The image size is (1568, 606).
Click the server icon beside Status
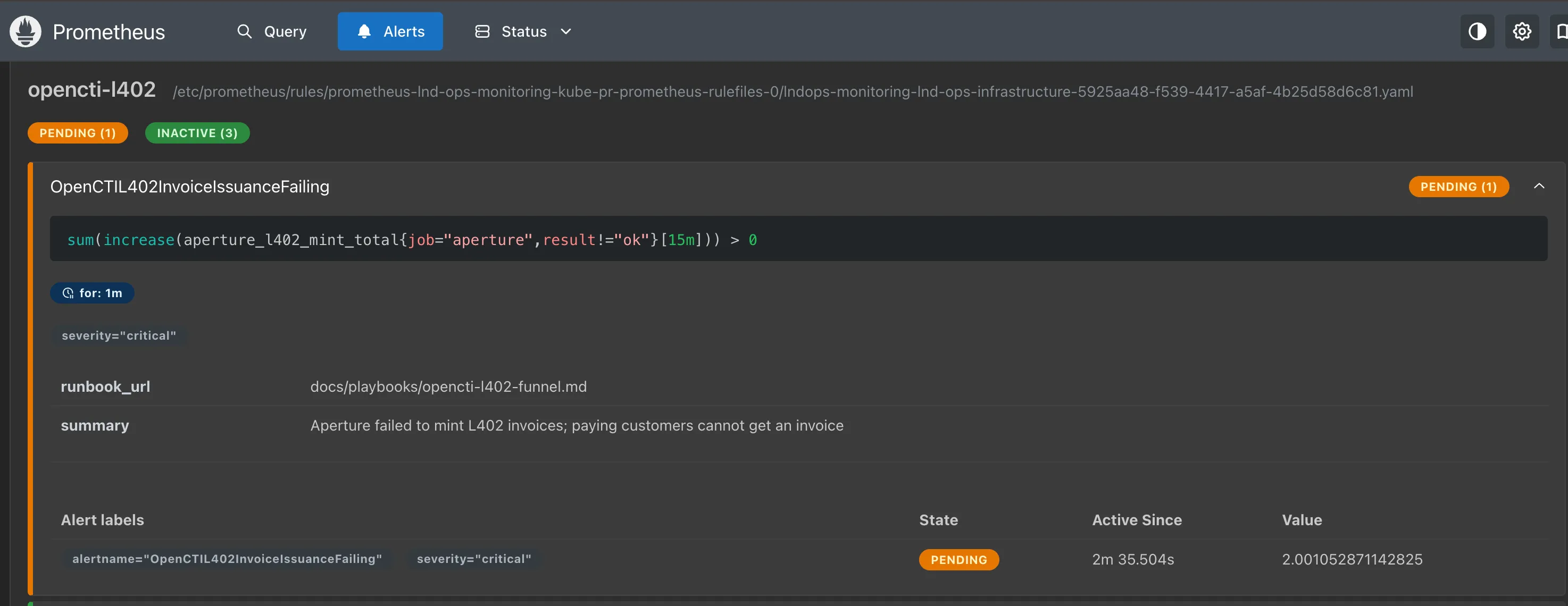click(482, 32)
